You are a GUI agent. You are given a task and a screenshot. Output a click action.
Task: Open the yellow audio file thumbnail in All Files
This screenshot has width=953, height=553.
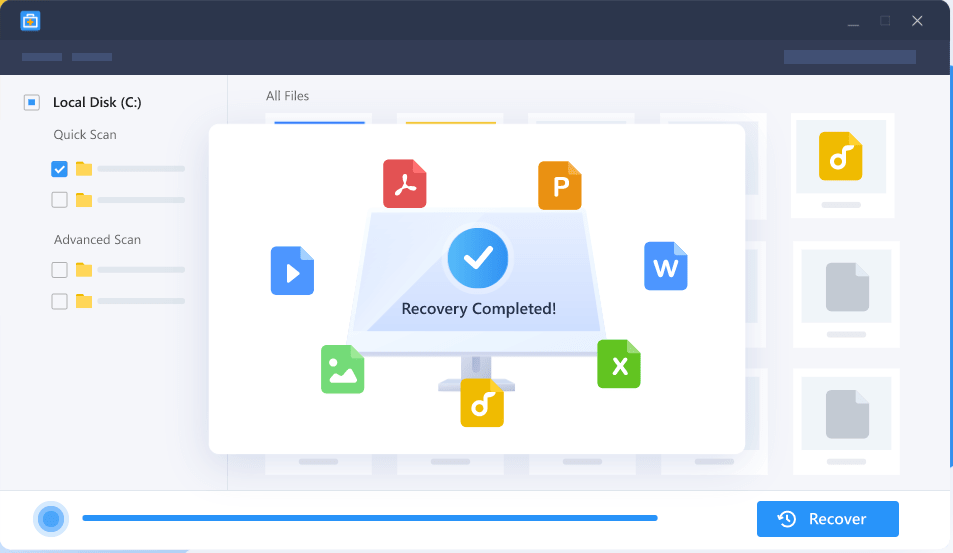pyautogui.click(x=841, y=156)
